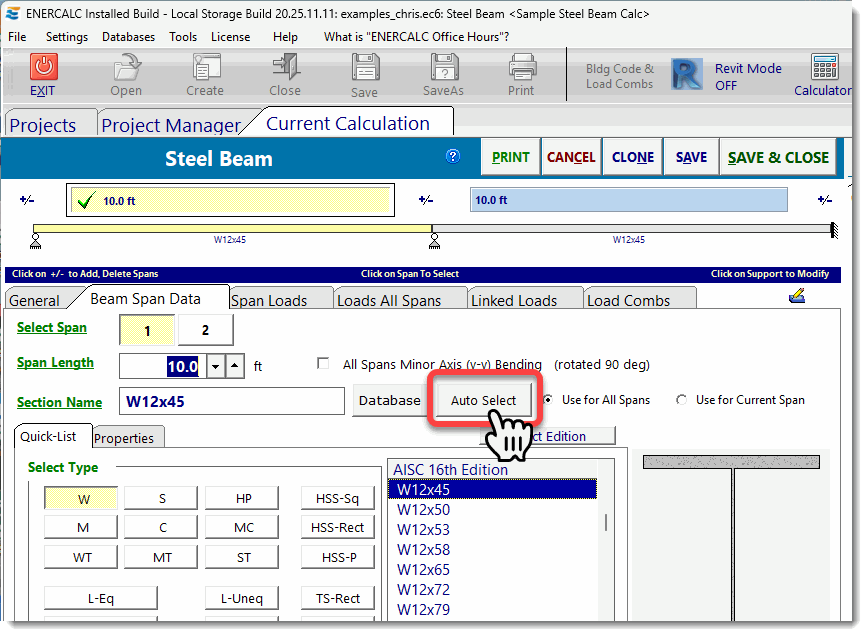Click the Span Length link label

click(x=55, y=363)
